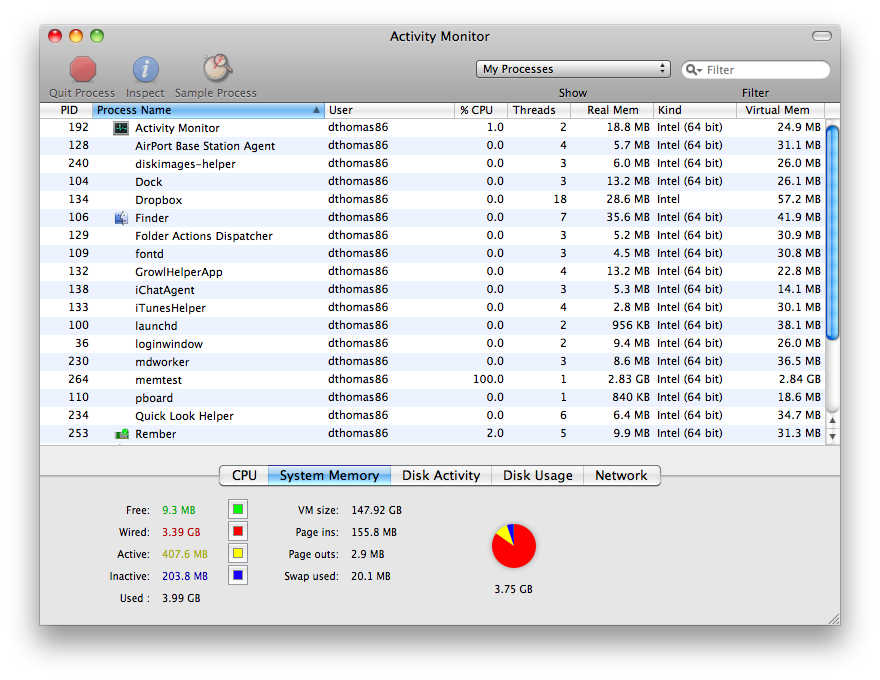Click the Process Name sort arrow
The image size is (880, 680).
click(x=317, y=110)
